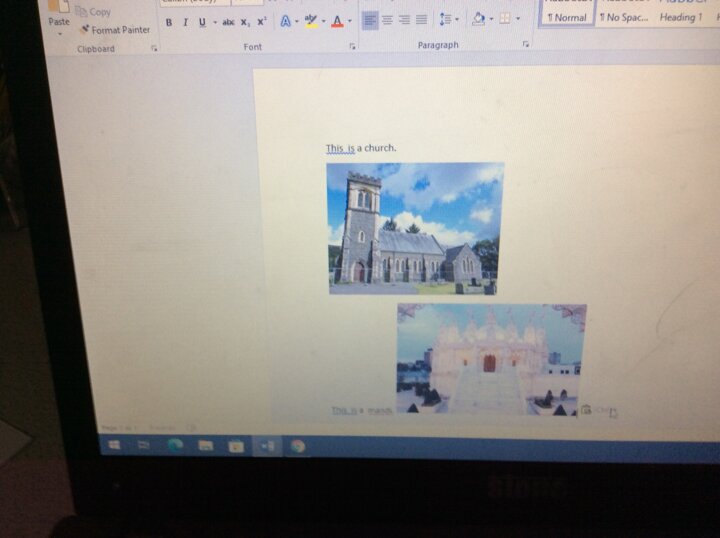This screenshot has height=538, width=720.
Task: Justify the paragraph text
Action: pos(422,20)
